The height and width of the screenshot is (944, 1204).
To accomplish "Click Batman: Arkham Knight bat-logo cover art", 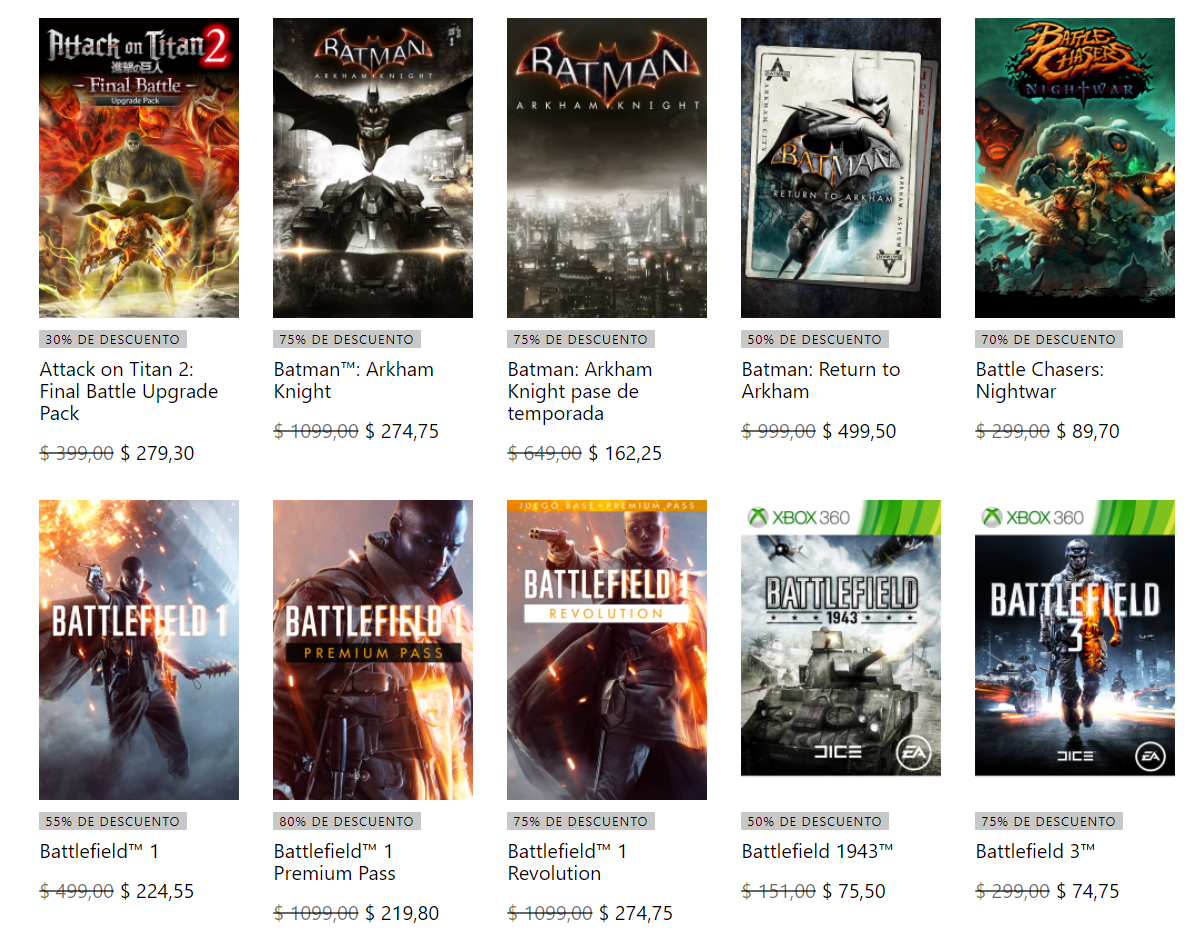I will (x=373, y=168).
